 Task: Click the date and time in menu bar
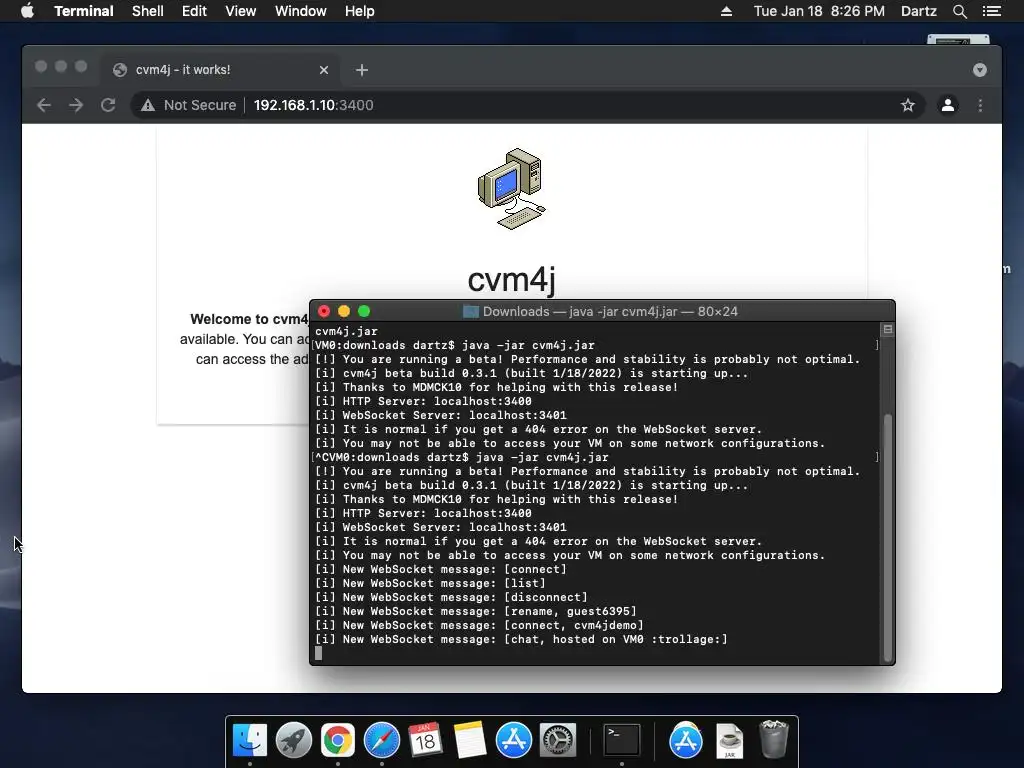click(x=819, y=11)
